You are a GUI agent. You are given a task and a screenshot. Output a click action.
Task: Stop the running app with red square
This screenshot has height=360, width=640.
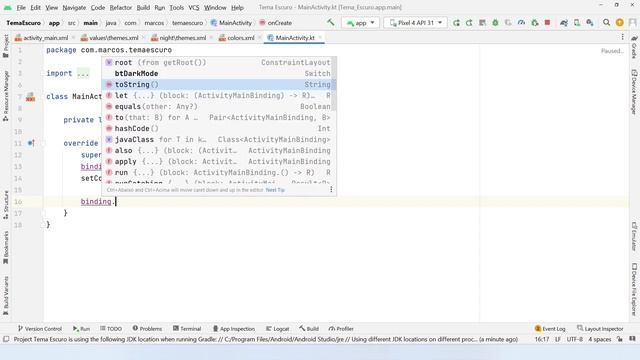(x=547, y=23)
